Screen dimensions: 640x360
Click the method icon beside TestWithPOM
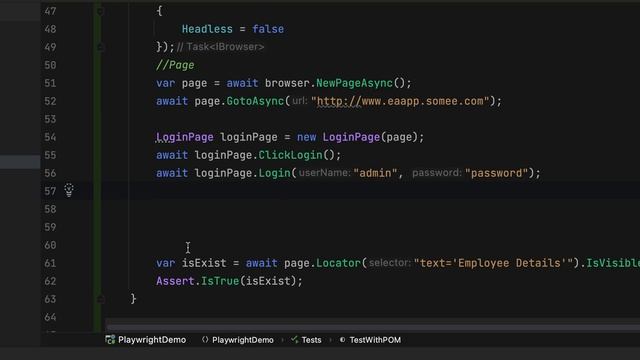pos(342,340)
